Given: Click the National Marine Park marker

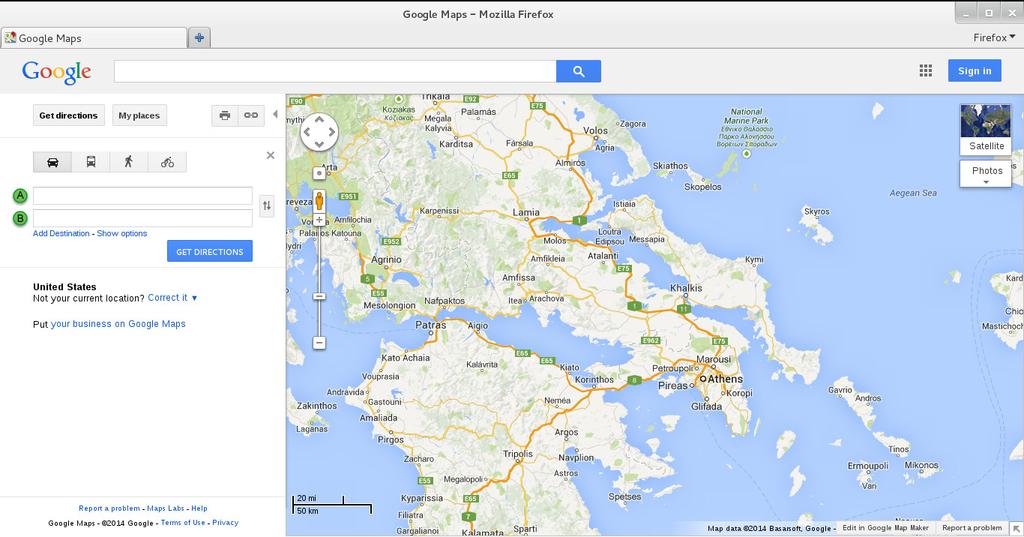Looking at the screenshot, I should pyautogui.click(x=746, y=154).
